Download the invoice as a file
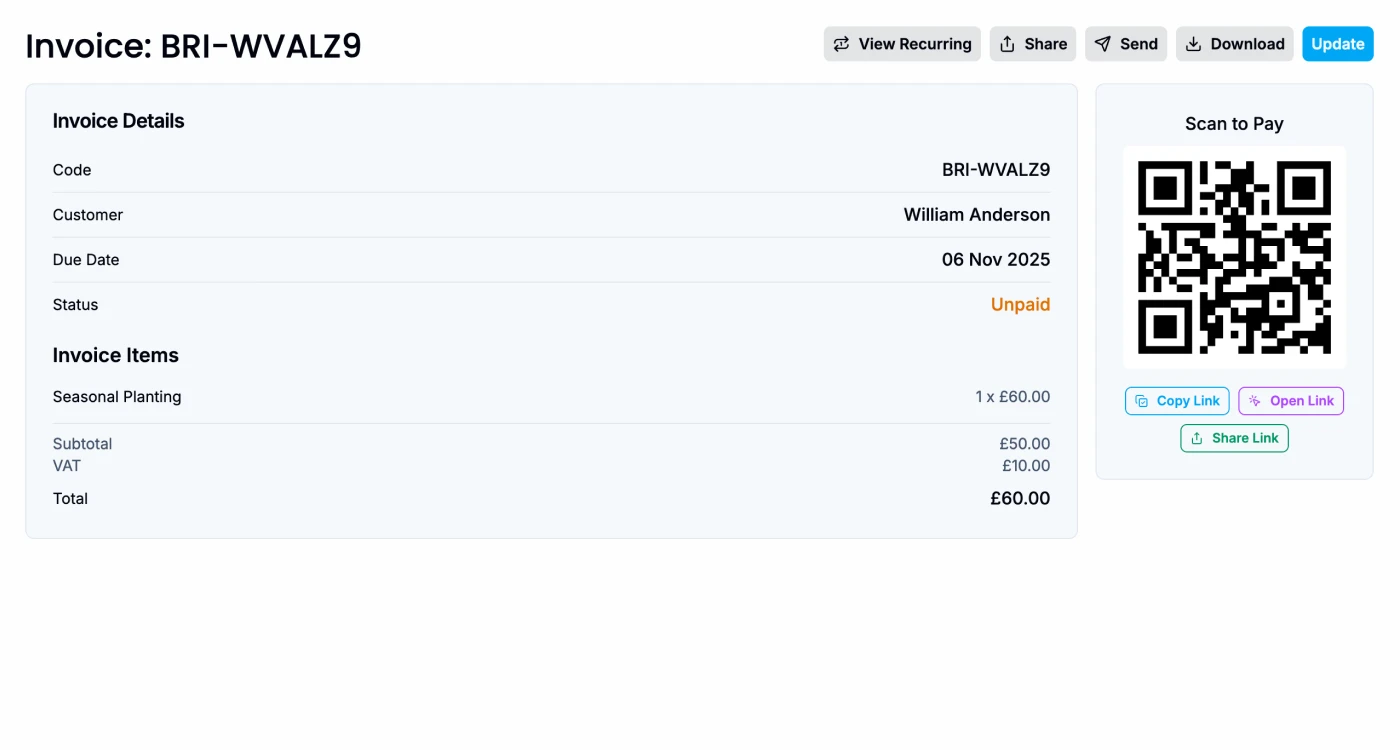The width and height of the screenshot is (1400, 750). pyautogui.click(x=1235, y=44)
